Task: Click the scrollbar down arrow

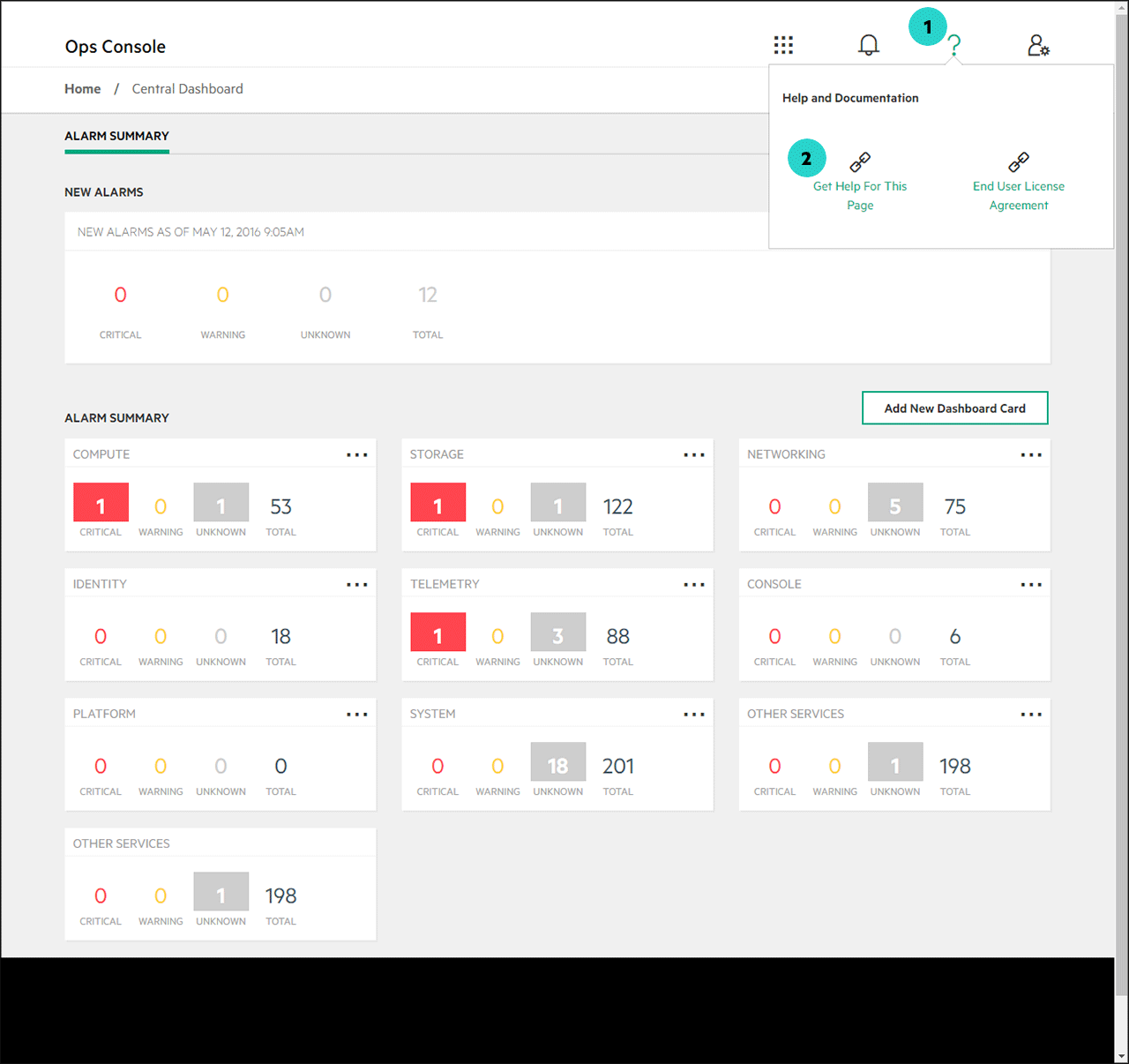Action: (1121, 1055)
